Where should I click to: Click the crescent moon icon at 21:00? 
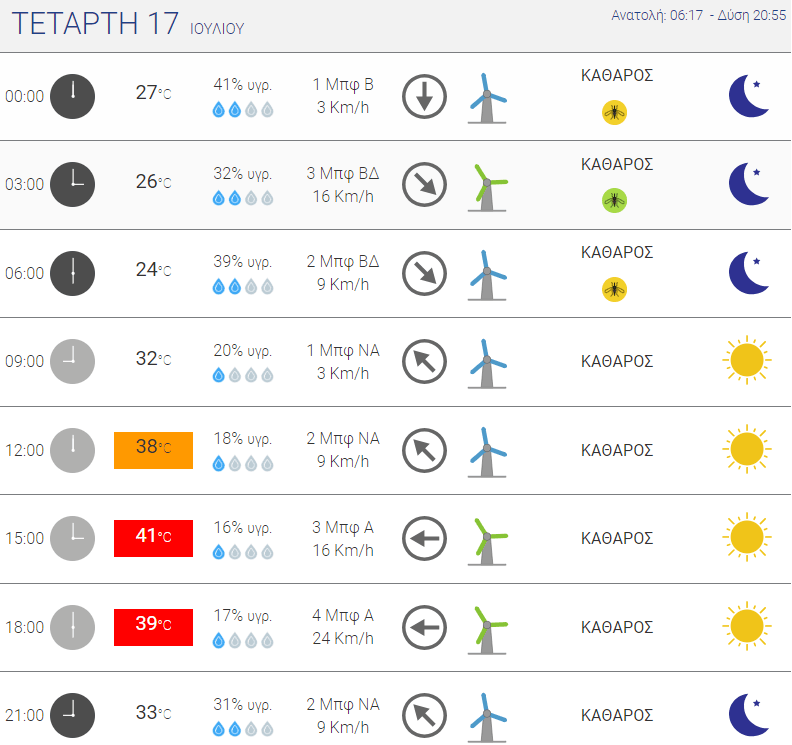point(749,715)
